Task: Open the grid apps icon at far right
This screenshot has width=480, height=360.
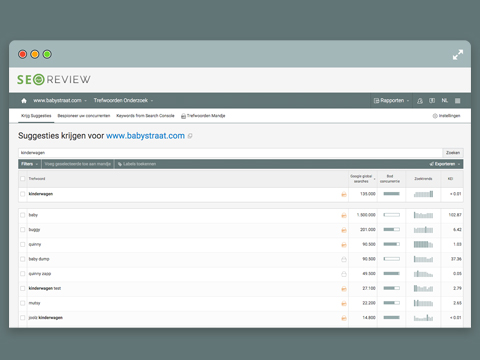Action: (x=458, y=100)
